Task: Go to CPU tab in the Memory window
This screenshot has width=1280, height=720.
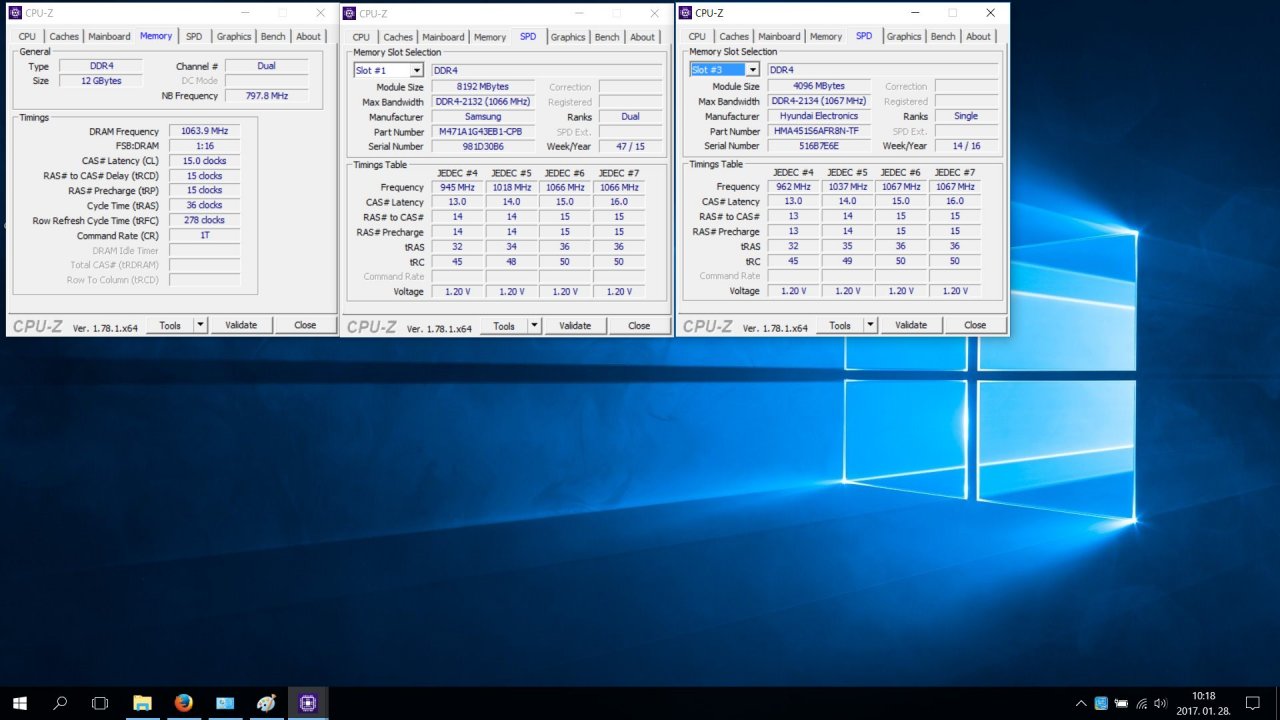Action: [x=27, y=36]
